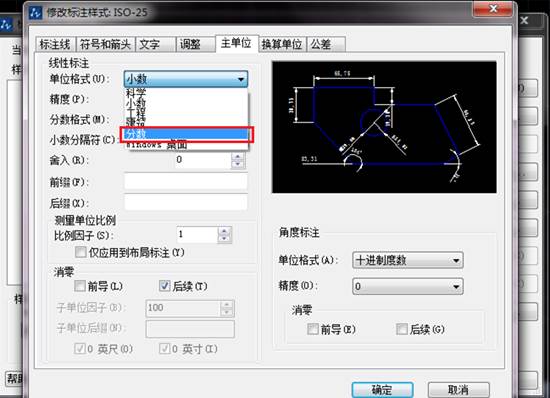
Task: Uncheck linear 消零 后续(T) box
Action: pos(165,286)
